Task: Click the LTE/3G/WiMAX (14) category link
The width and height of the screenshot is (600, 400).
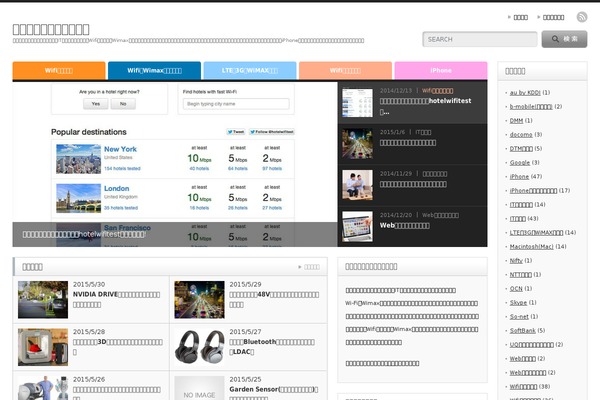Action: click(536, 233)
